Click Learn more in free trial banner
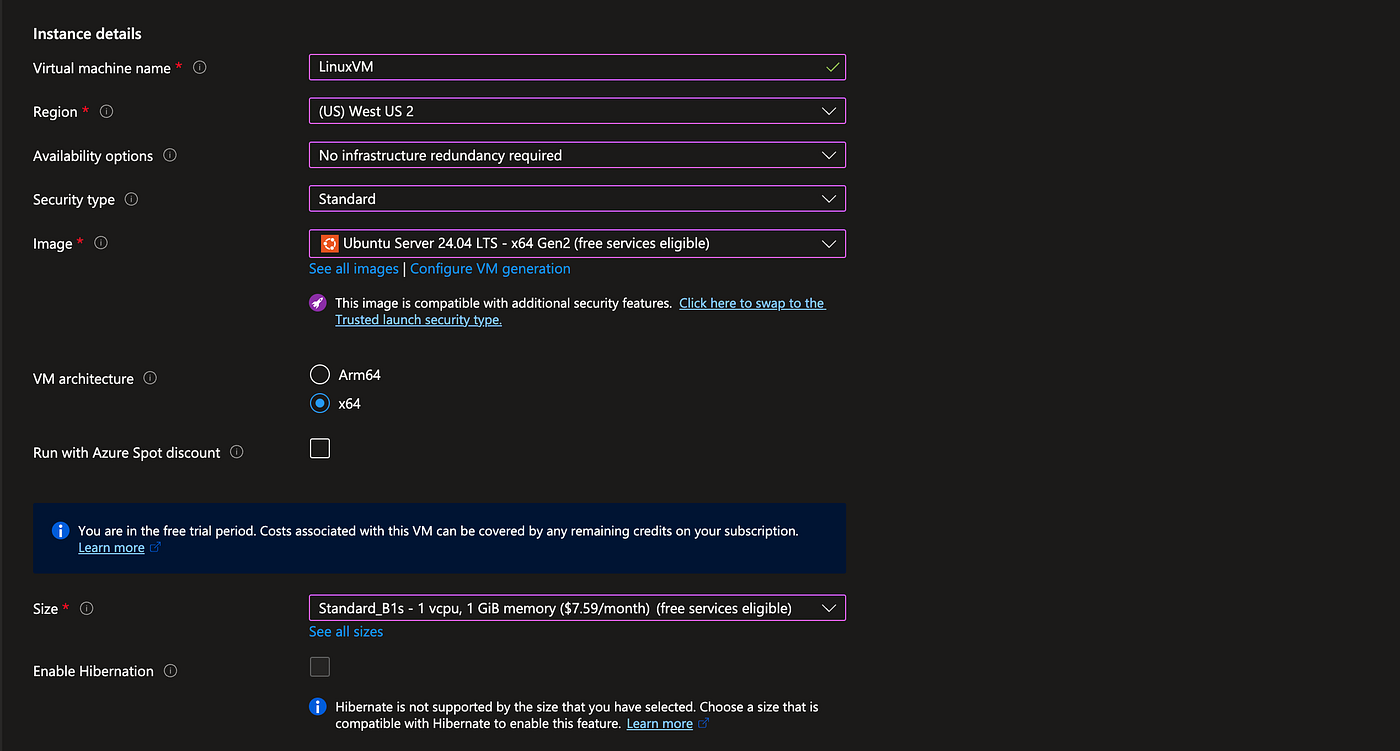This screenshot has width=1400, height=751. [x=111, y=548]
